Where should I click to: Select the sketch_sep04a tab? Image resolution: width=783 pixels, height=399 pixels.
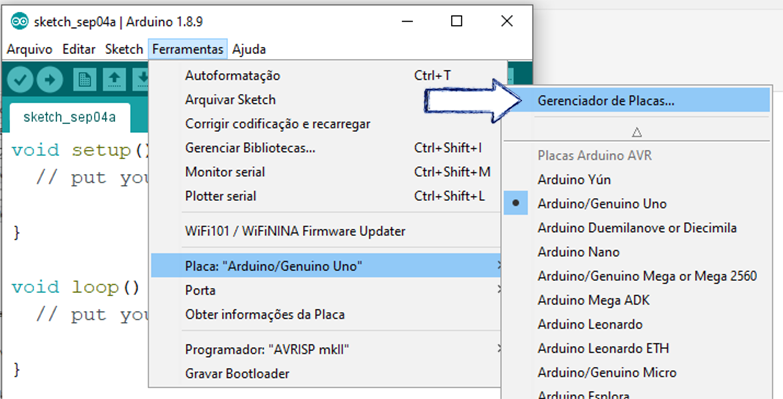coord(69,117)
